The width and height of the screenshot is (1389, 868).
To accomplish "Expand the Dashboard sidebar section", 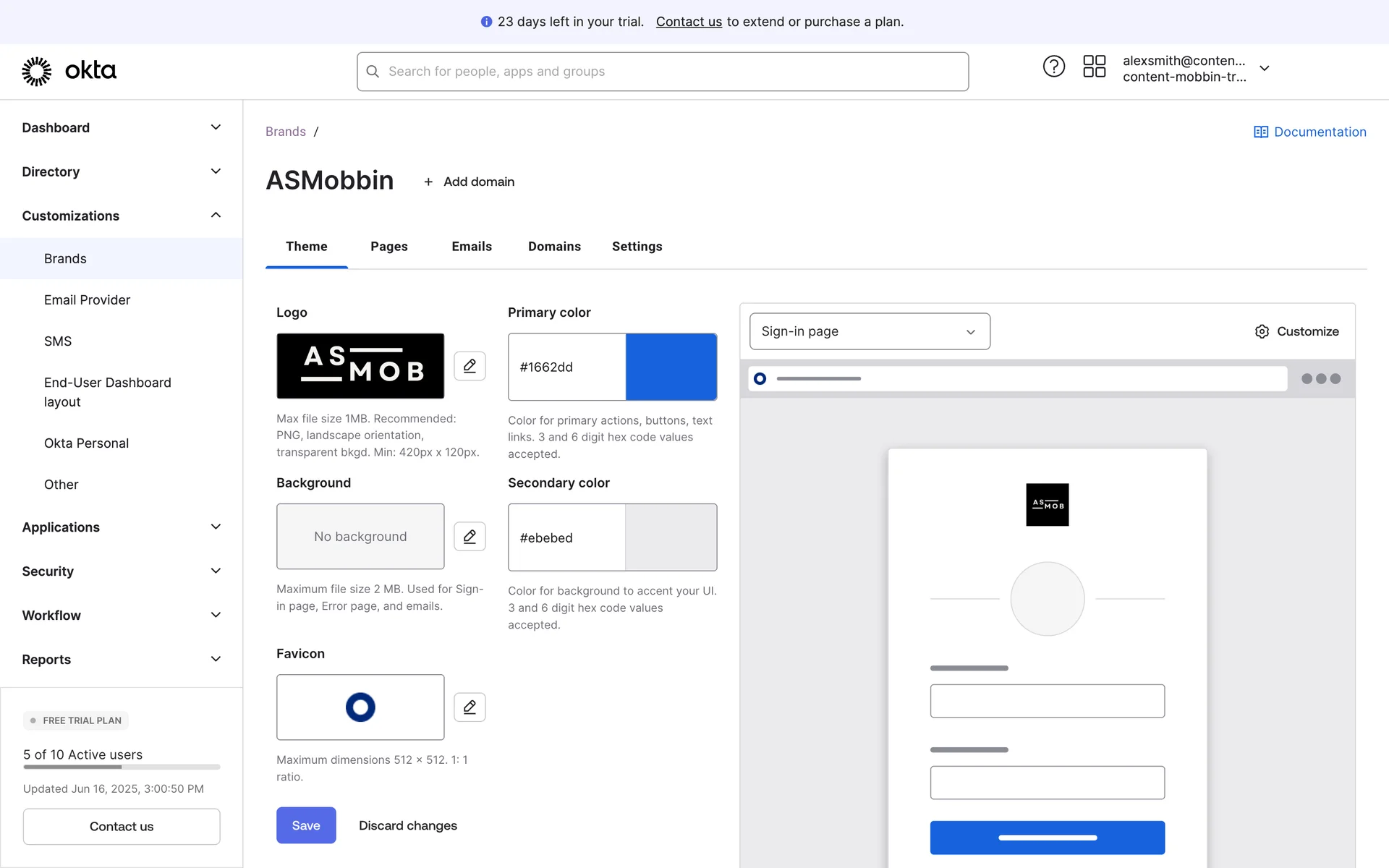I will [215, 127].
